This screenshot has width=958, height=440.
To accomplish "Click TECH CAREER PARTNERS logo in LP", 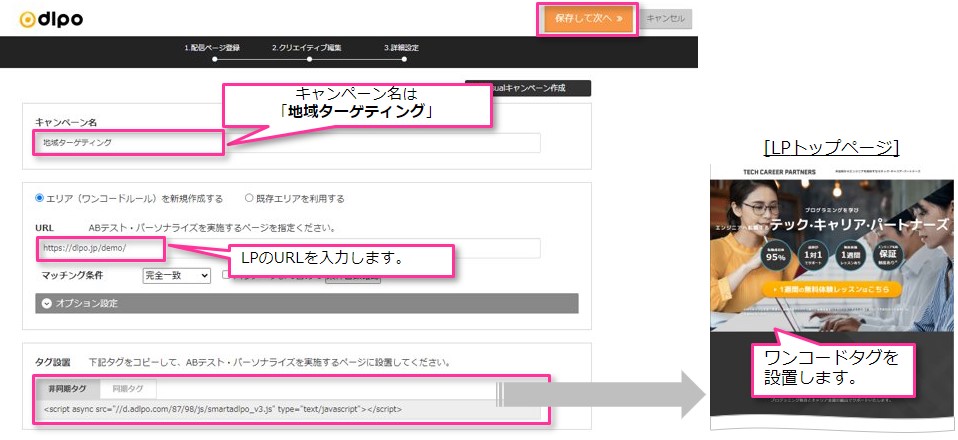I will point(779,172).
